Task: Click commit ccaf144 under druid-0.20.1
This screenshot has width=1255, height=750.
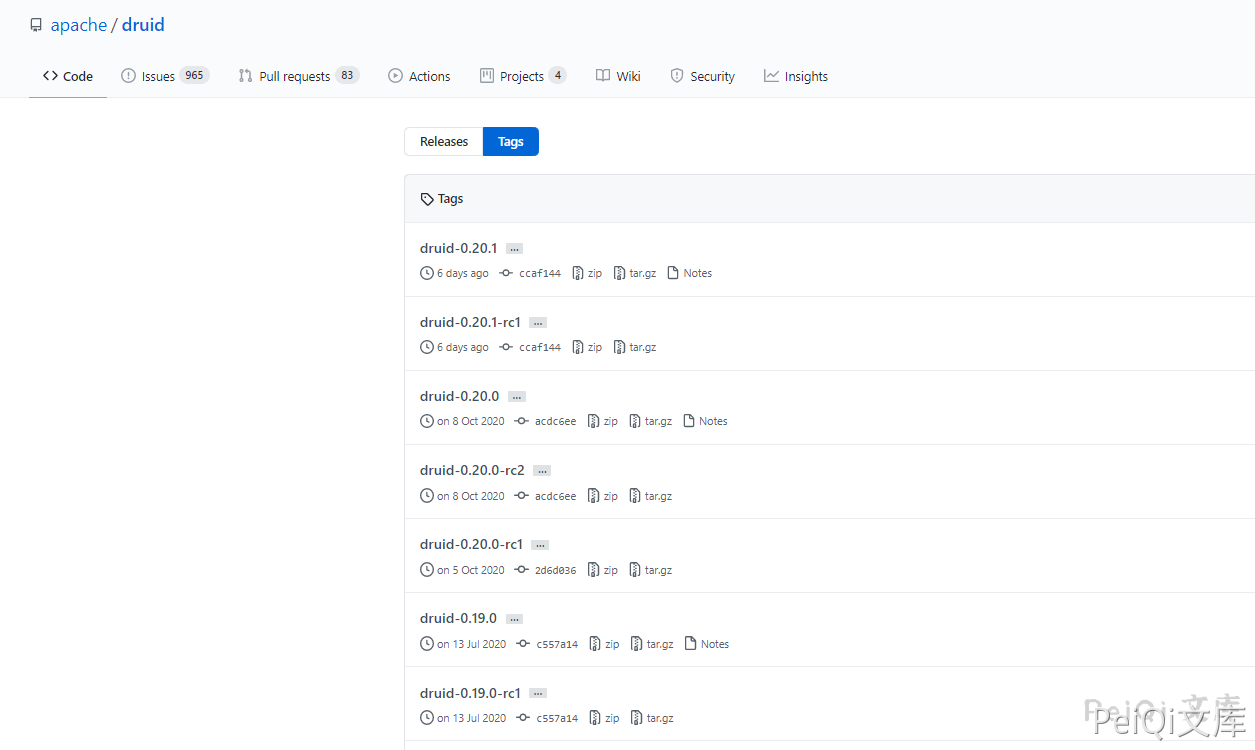Action: click(x=539, y=273)
